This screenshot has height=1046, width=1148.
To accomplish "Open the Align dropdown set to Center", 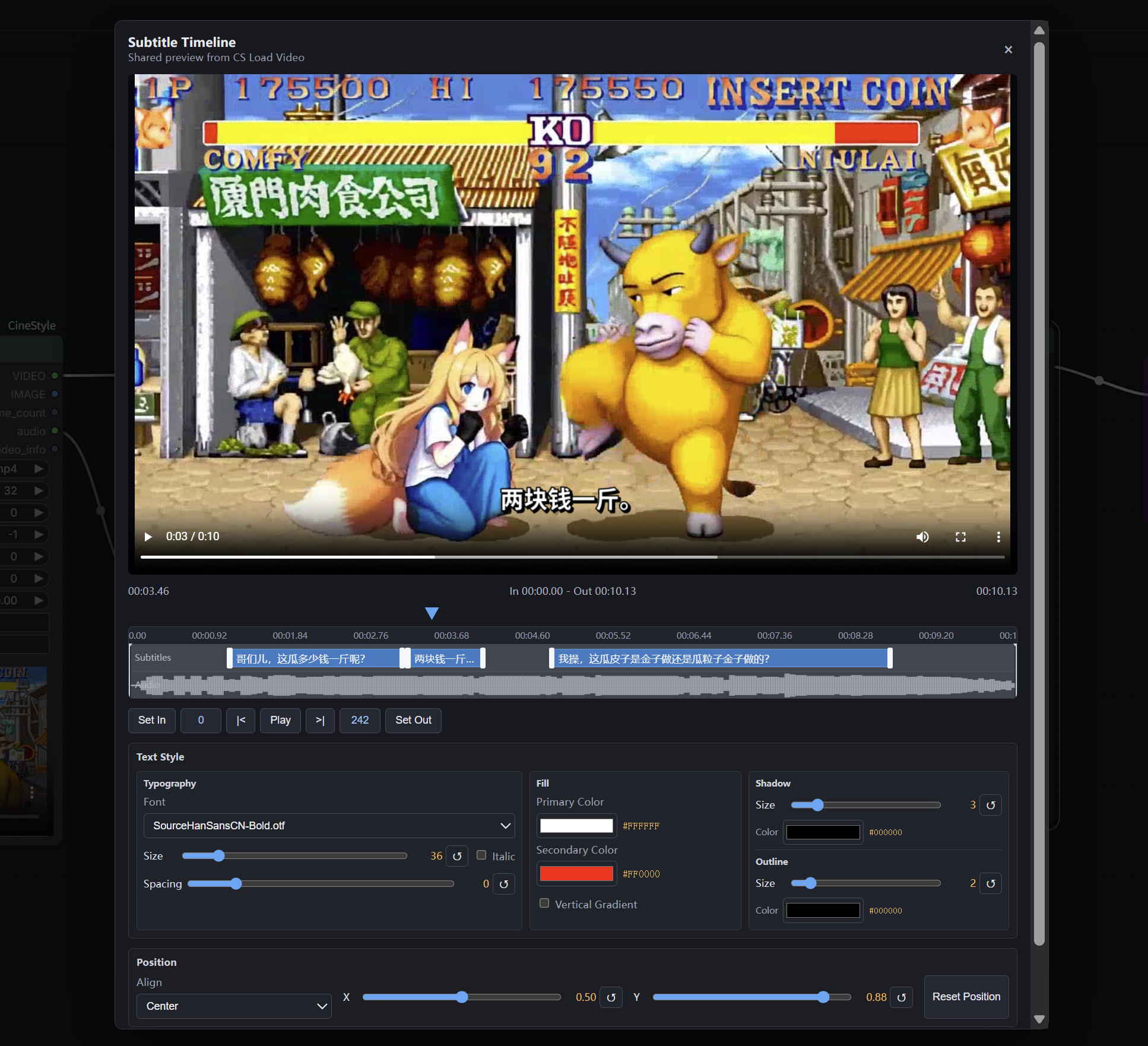I will 234,1006.
